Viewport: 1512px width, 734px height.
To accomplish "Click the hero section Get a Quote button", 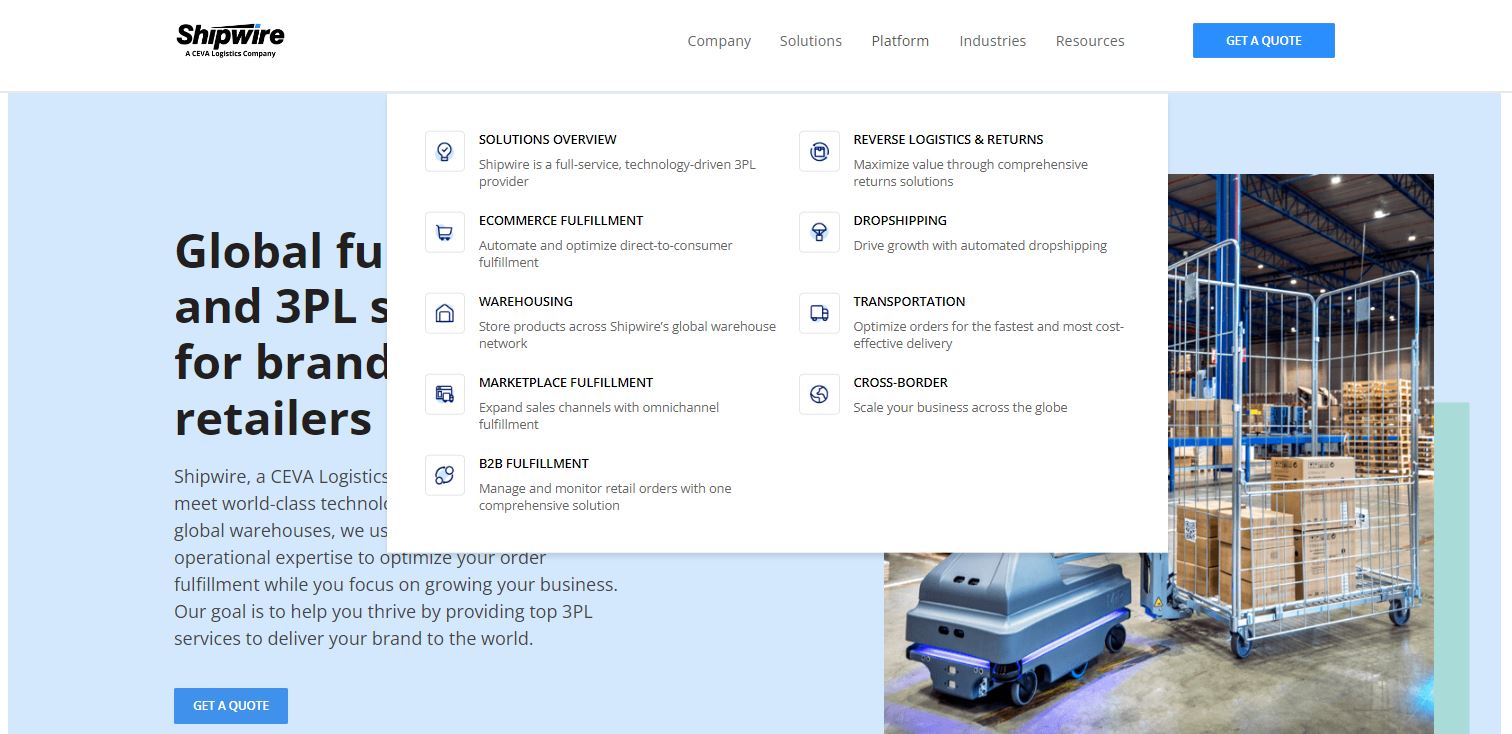I will coord(231,706).
